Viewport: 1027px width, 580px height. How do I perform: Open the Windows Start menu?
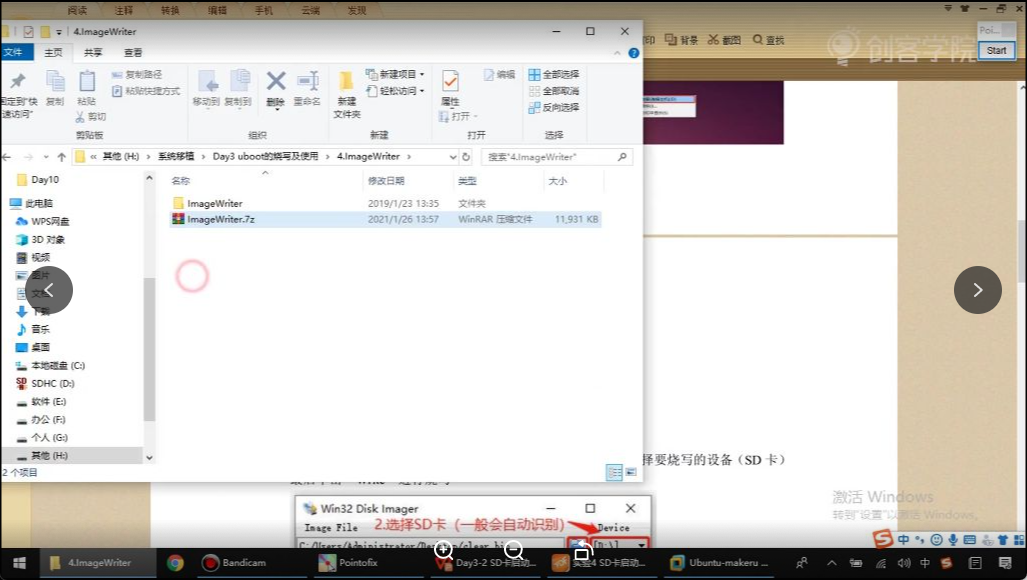(x=19, y=563)
